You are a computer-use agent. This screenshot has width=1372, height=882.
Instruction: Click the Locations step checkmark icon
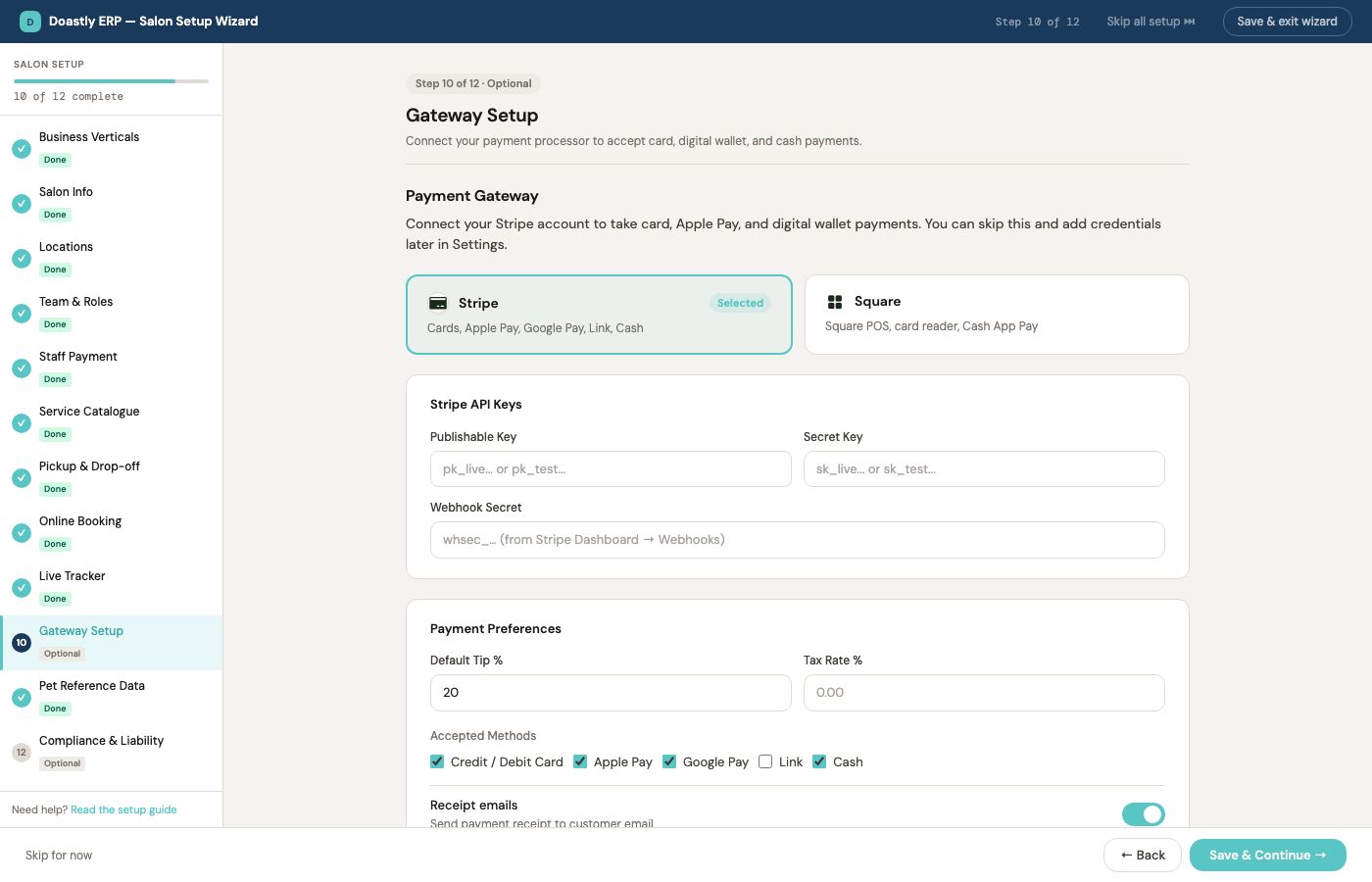pyautogui.click(x=22, y=259)
